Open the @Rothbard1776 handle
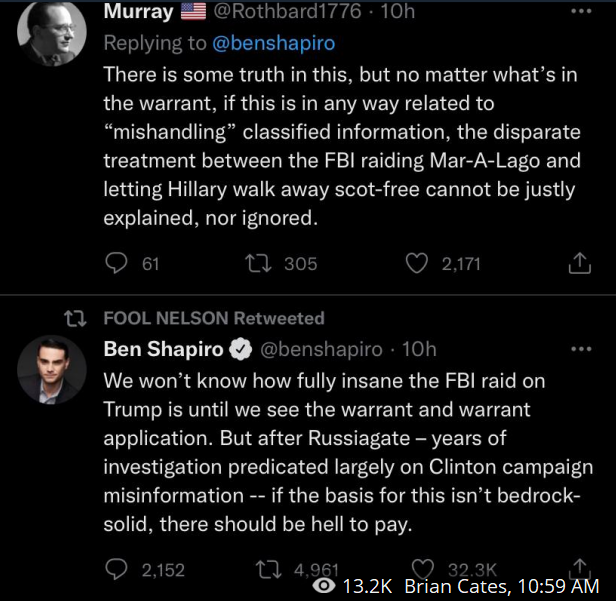Viewport: 616px width, 601px height. click(x=284, y=12)
